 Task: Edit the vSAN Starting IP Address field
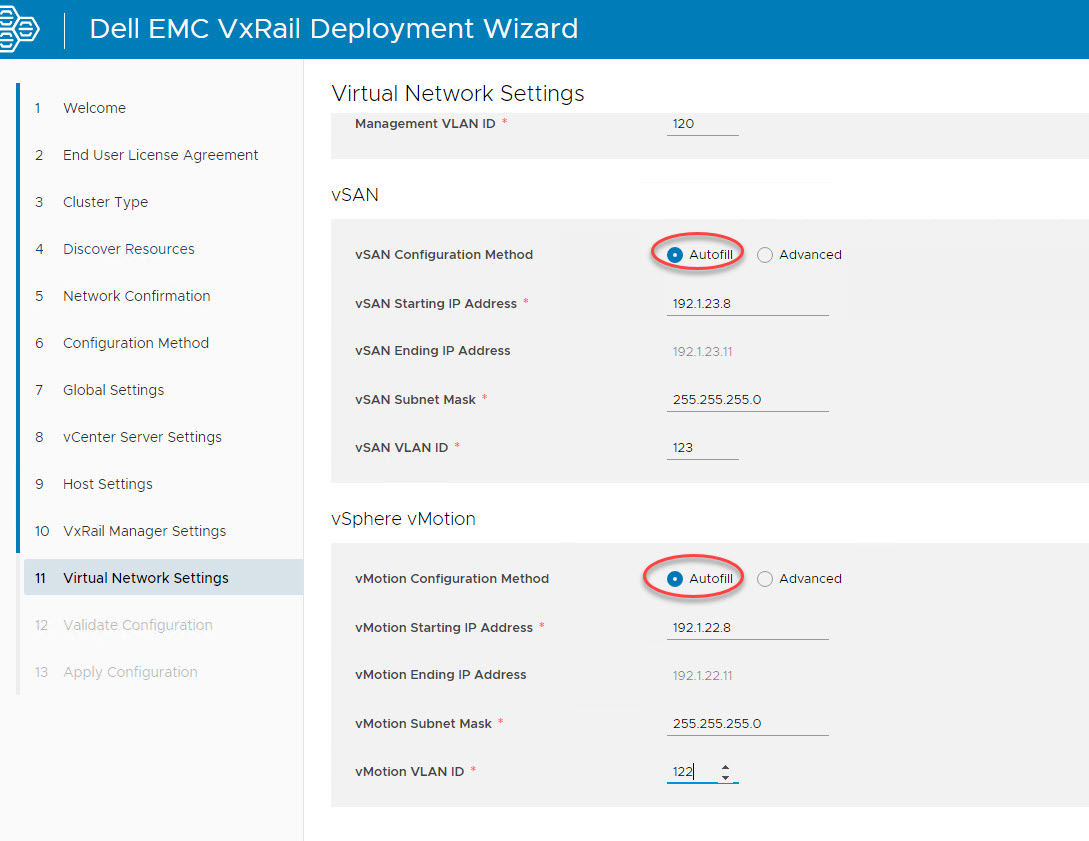pyautogui.click(x=747, y=304)
